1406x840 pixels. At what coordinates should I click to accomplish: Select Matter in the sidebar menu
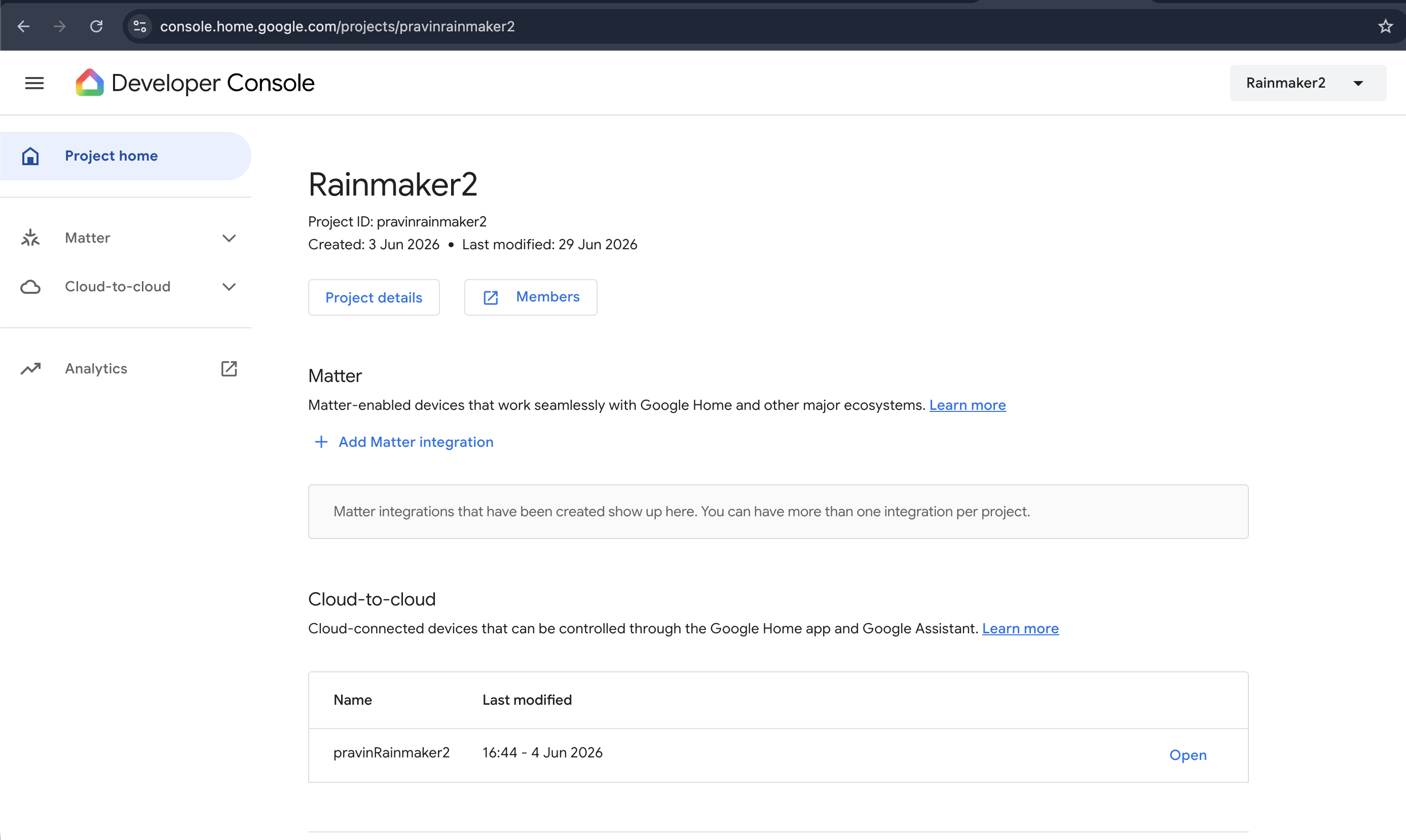pos(126,238)
